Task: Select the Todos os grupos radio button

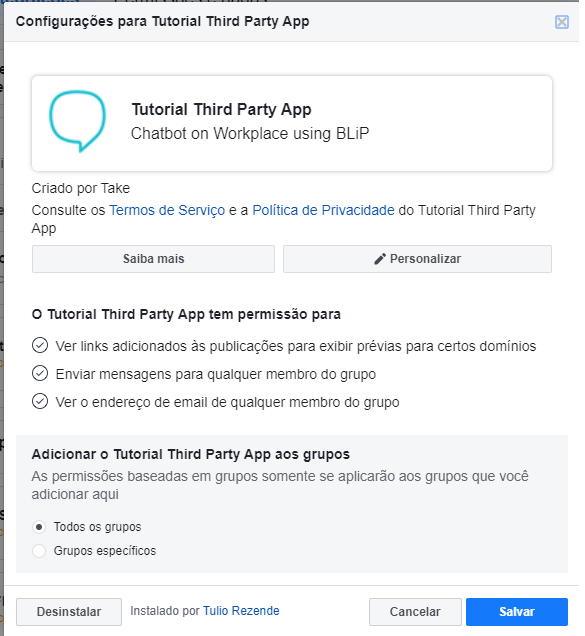Action: pos(39,527)
